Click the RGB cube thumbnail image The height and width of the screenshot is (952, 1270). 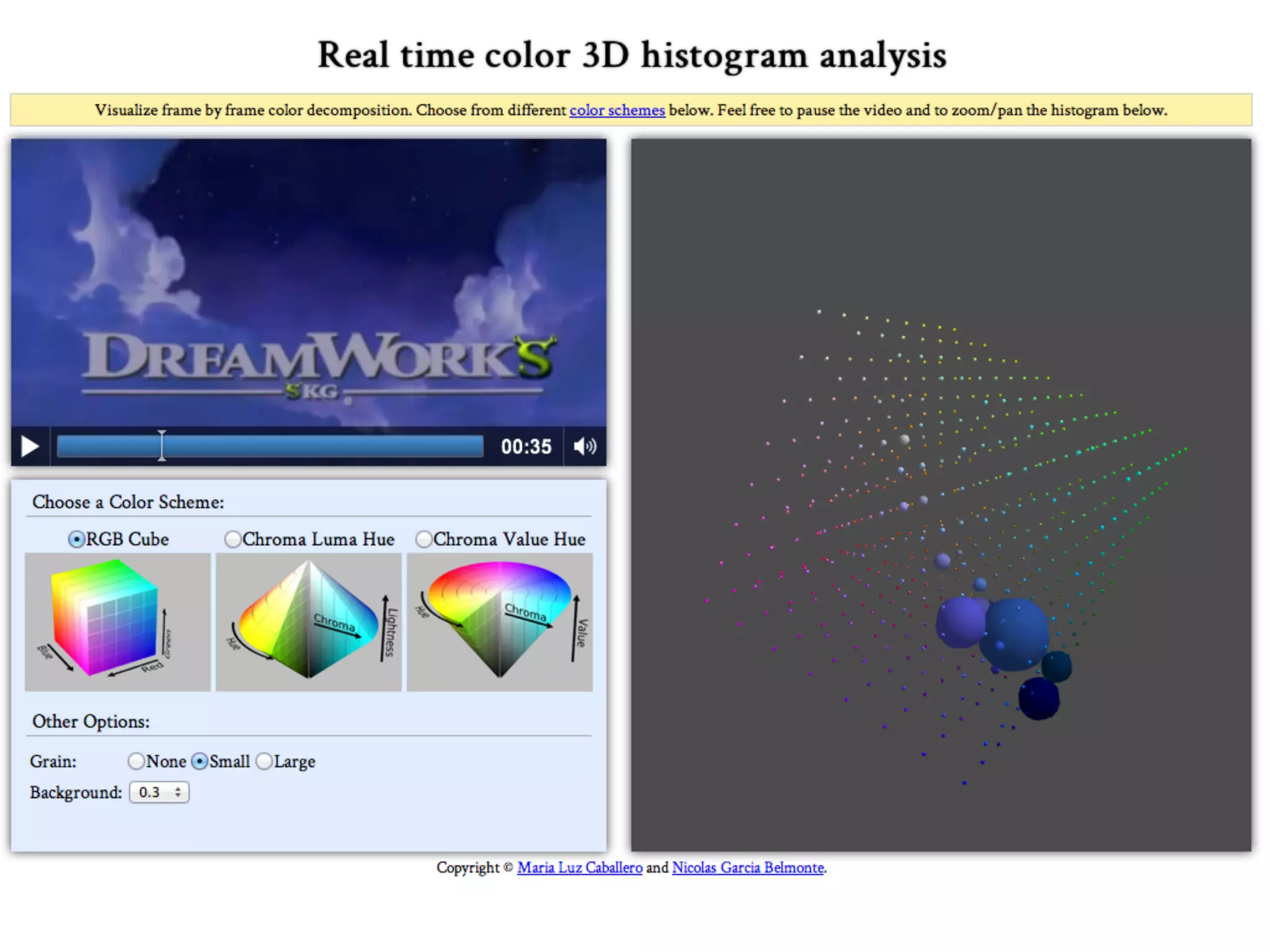(118, 622)
